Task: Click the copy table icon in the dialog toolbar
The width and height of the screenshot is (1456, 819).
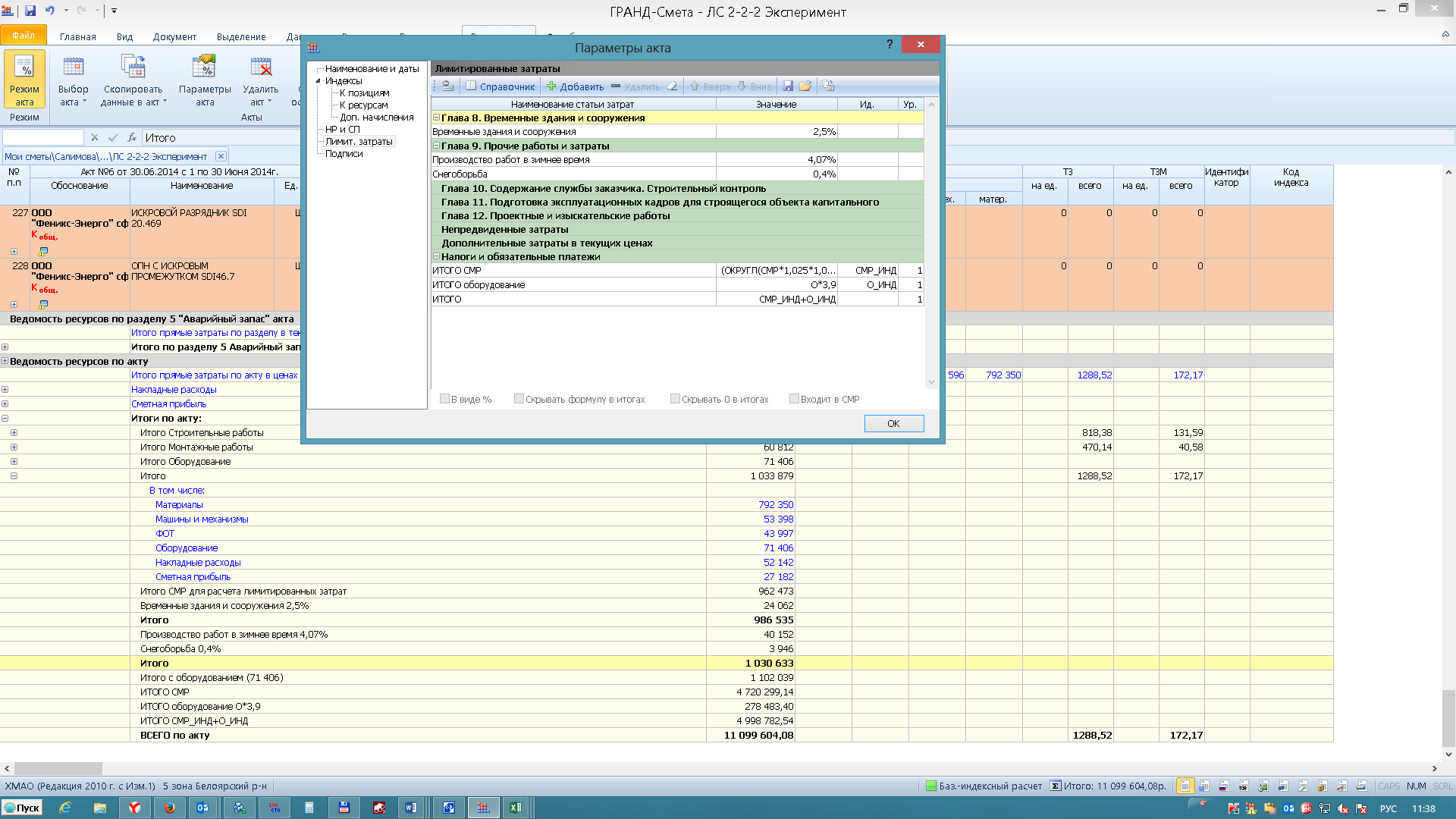Action: (828, 86)
